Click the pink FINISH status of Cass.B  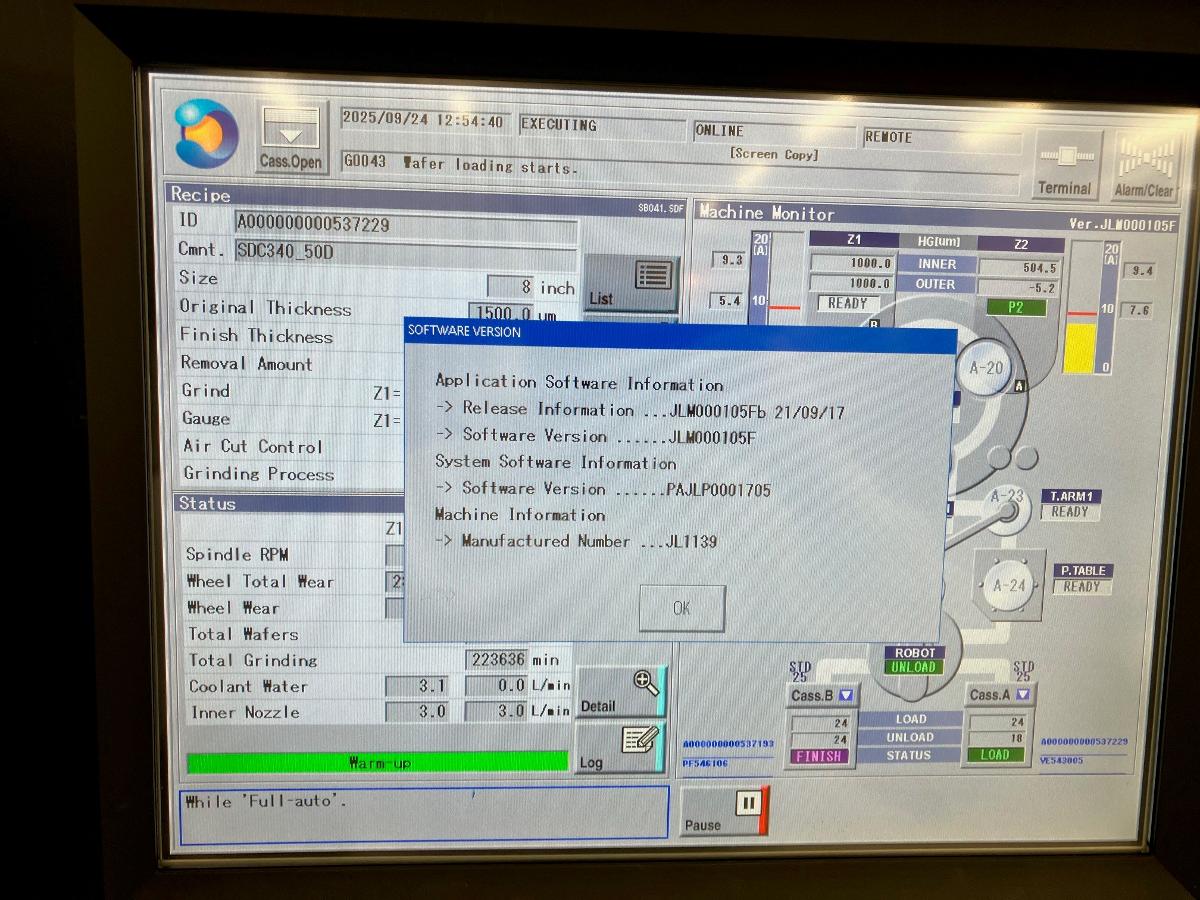[x=818, y=756]
